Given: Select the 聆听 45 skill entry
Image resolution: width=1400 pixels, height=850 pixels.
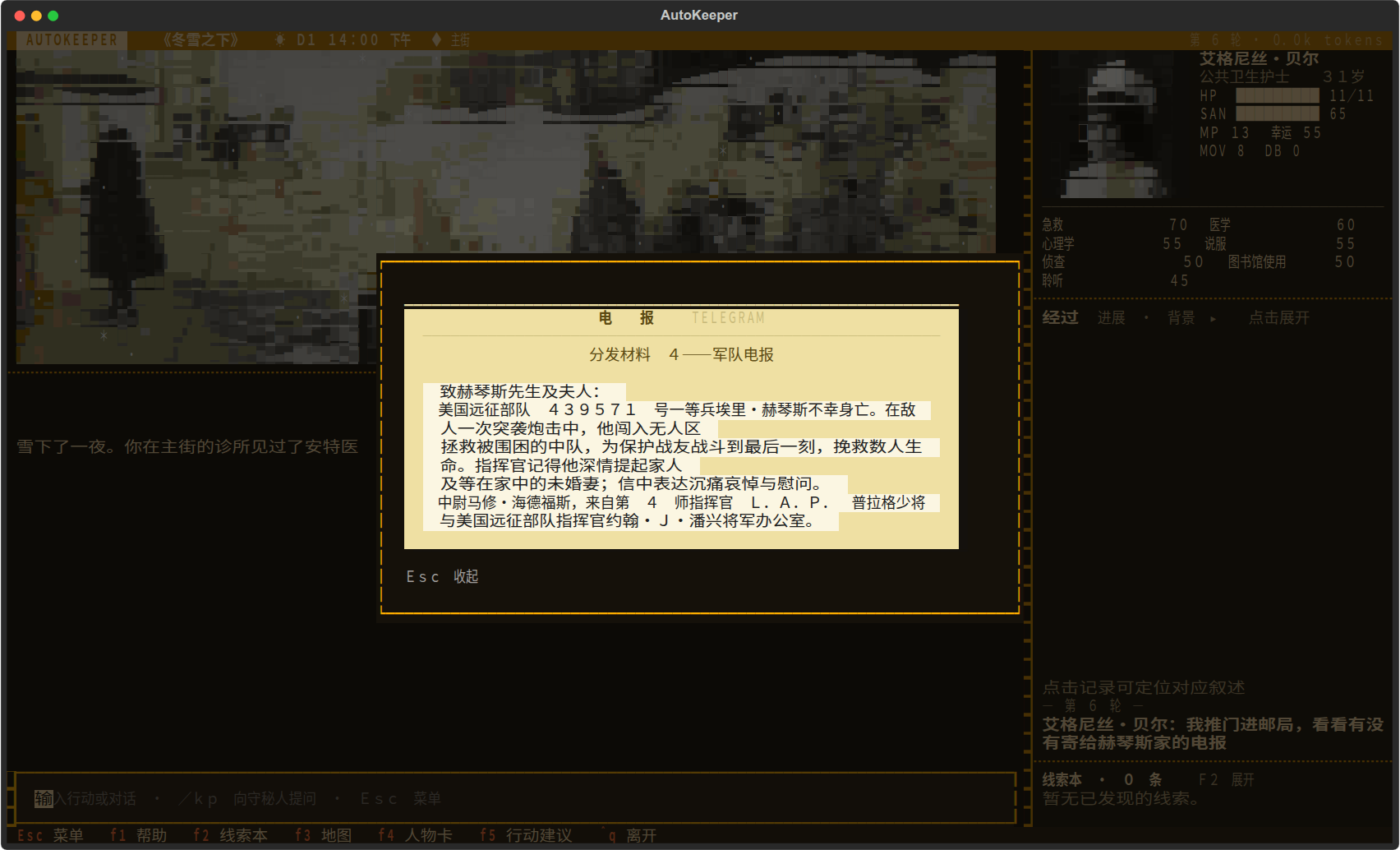Looking at the screenshot, I should click(1116, 280).
